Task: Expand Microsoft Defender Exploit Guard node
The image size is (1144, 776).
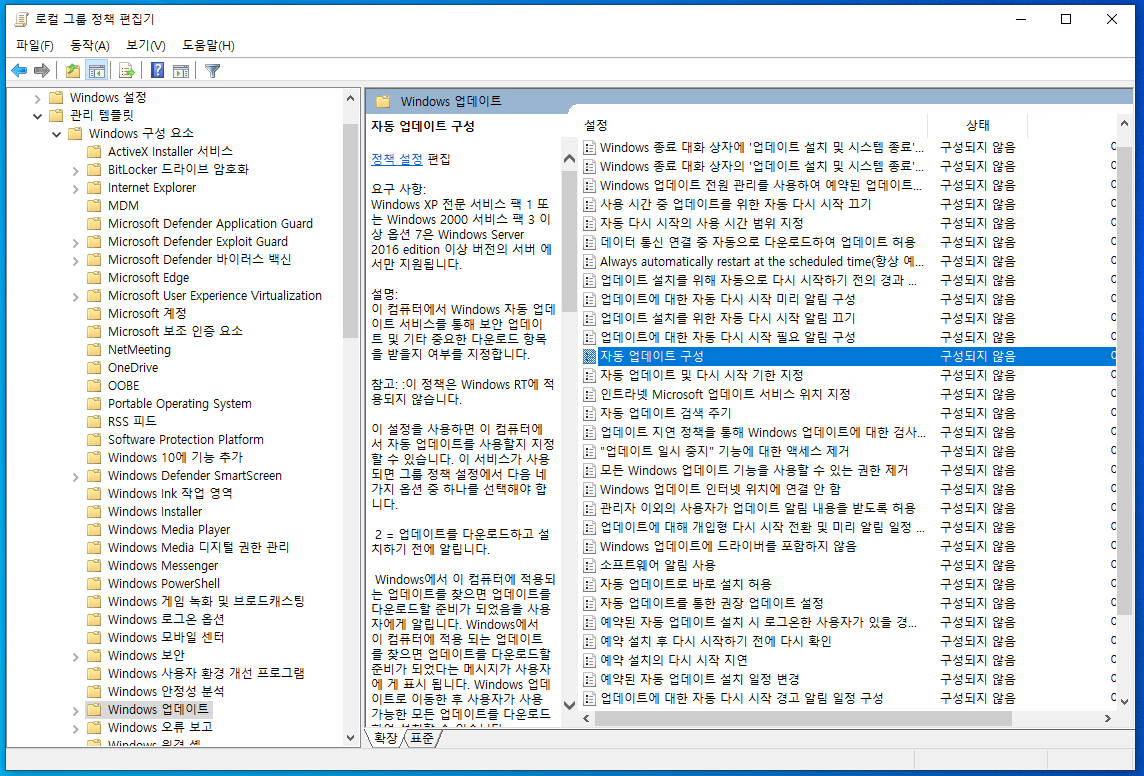Action: point(75,242)
